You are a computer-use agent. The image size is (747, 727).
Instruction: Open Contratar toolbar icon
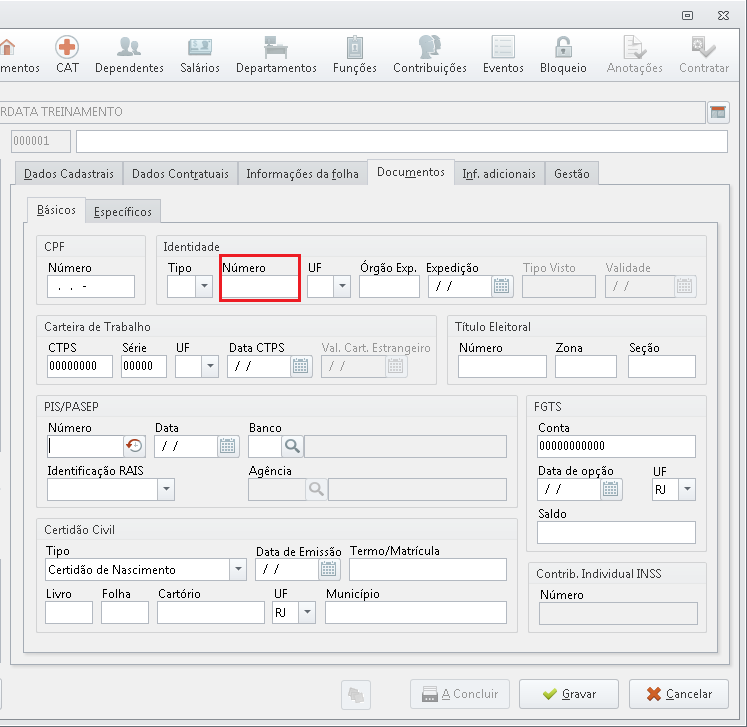click(704, 54)
